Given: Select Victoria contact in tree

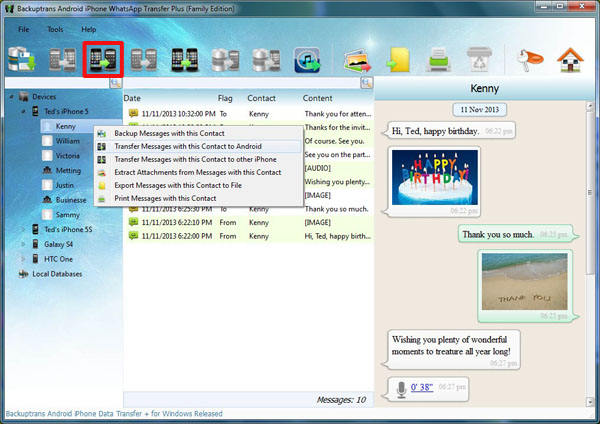Looking at the screenshot, I should point(67,156).
